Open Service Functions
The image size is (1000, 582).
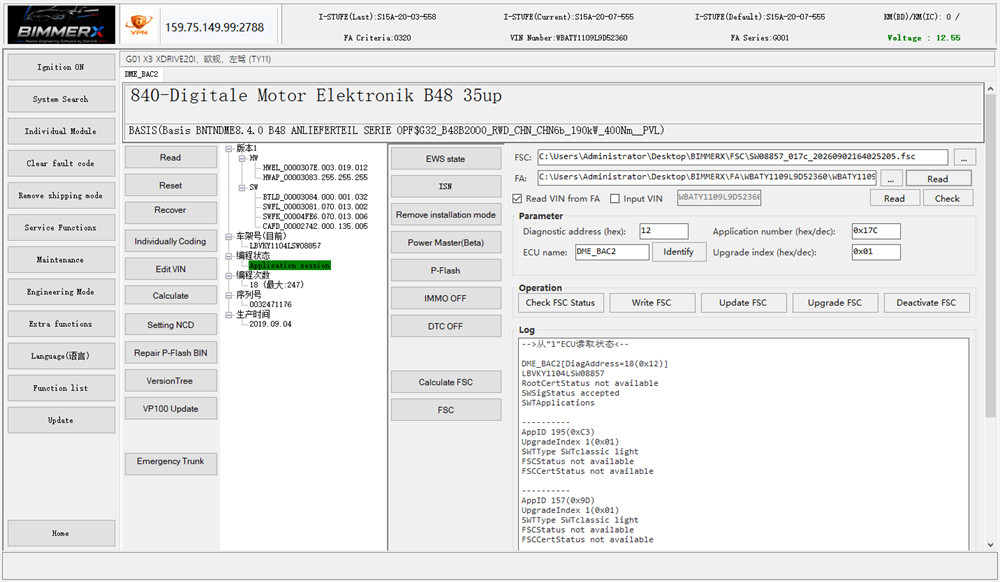tap(61, 228)
